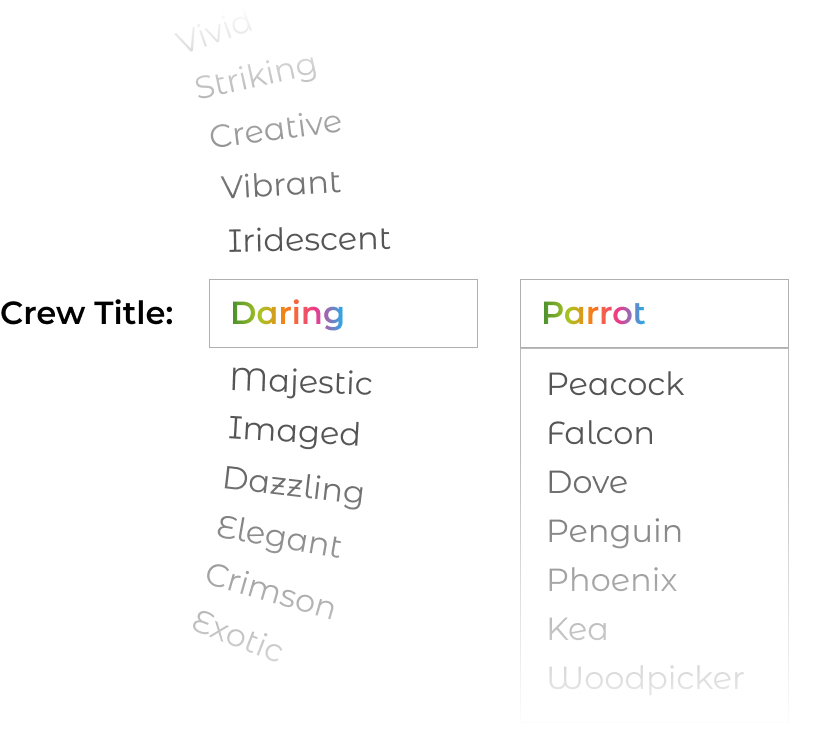Select Phoenix from the bird options
839x736 pixels.
pos(612,580)
